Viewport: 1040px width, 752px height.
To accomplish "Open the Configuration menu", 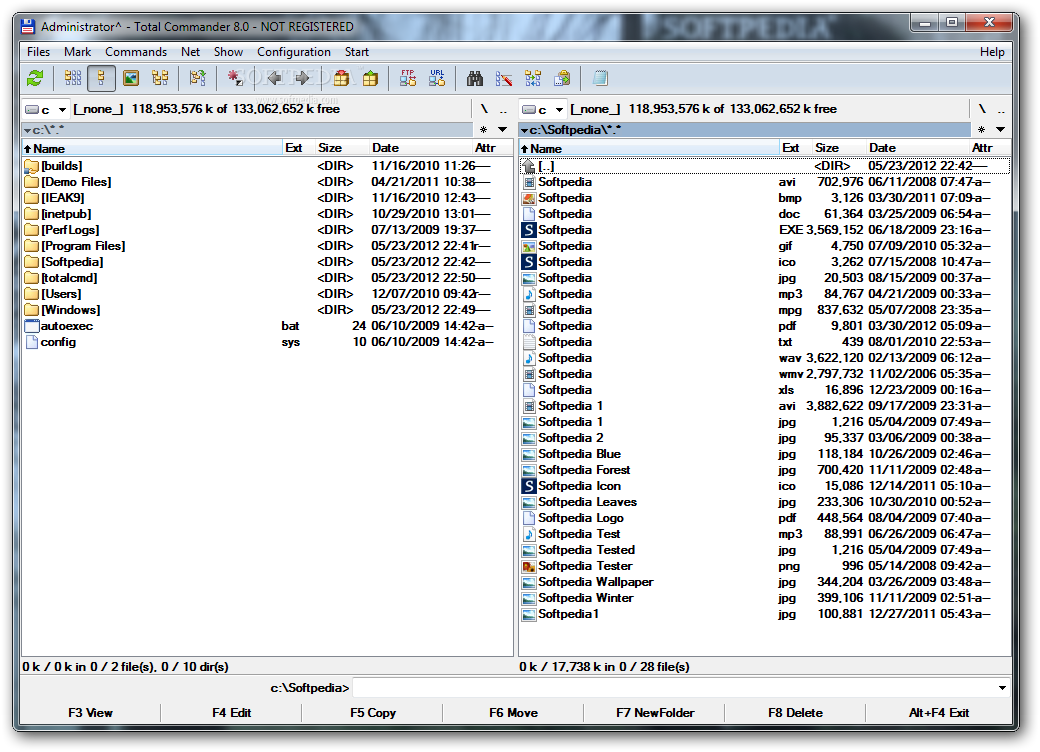I will click(x=294, y=52).
